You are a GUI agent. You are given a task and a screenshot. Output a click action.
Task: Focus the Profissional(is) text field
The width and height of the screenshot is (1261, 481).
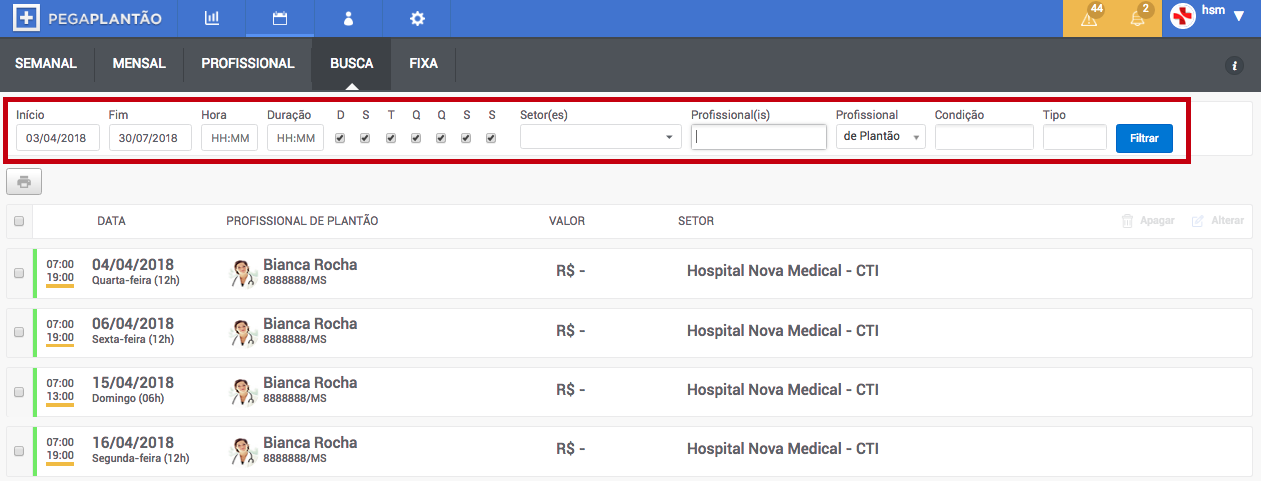point(759,137)
